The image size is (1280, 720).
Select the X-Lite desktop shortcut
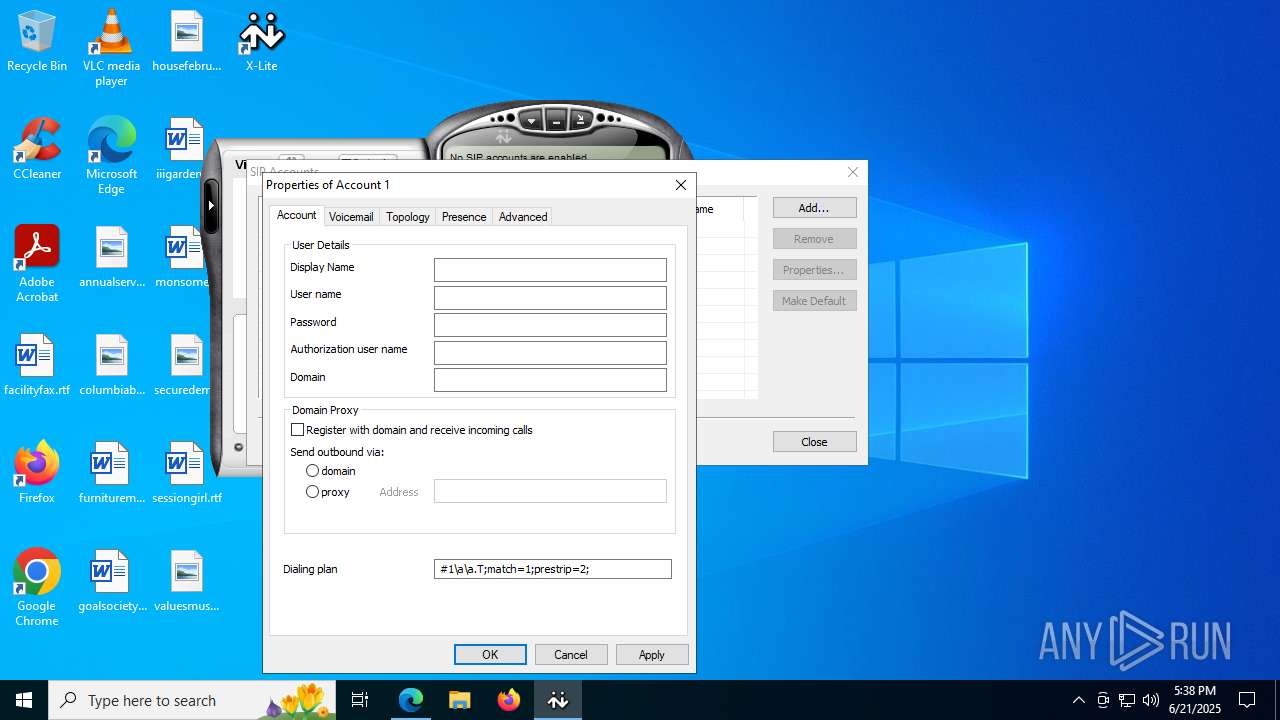[261, 42]
